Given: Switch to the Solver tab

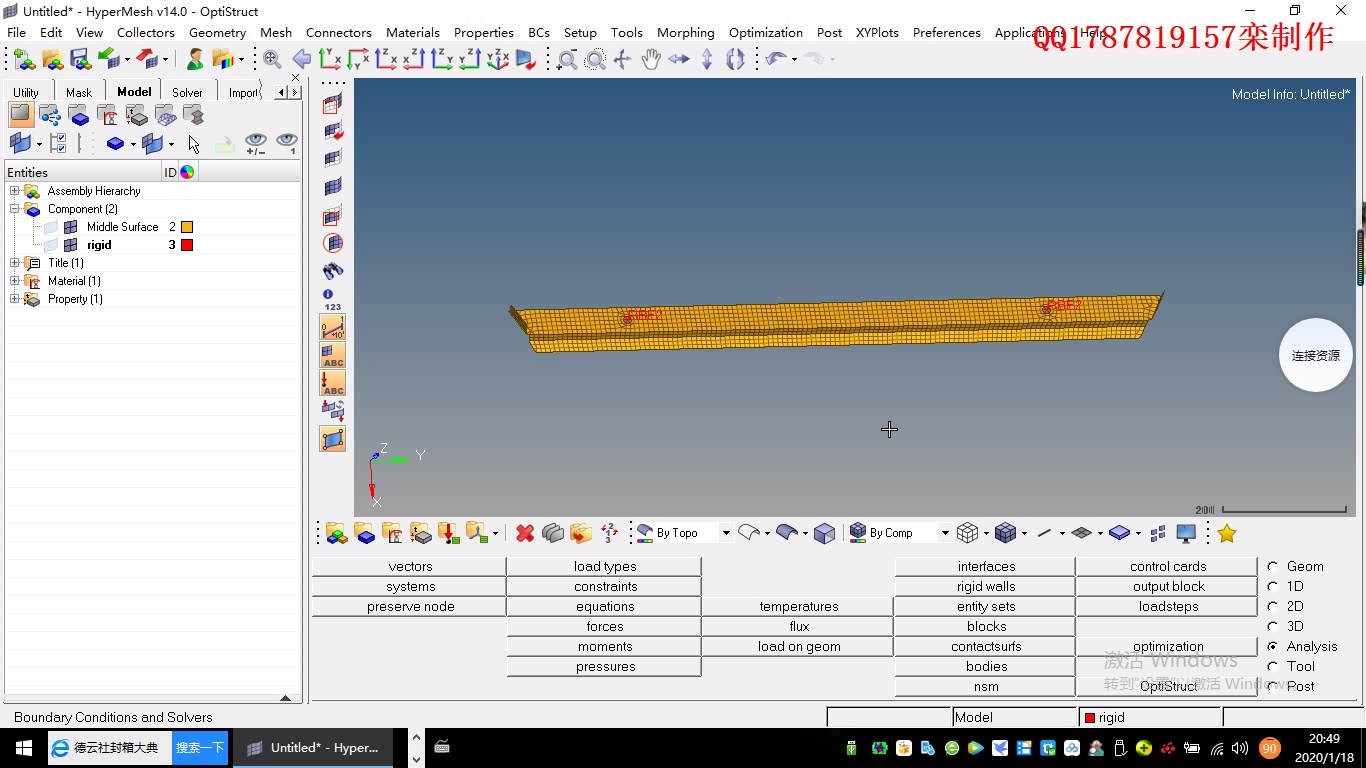Looking at the screenshot, I should point(187,92).
